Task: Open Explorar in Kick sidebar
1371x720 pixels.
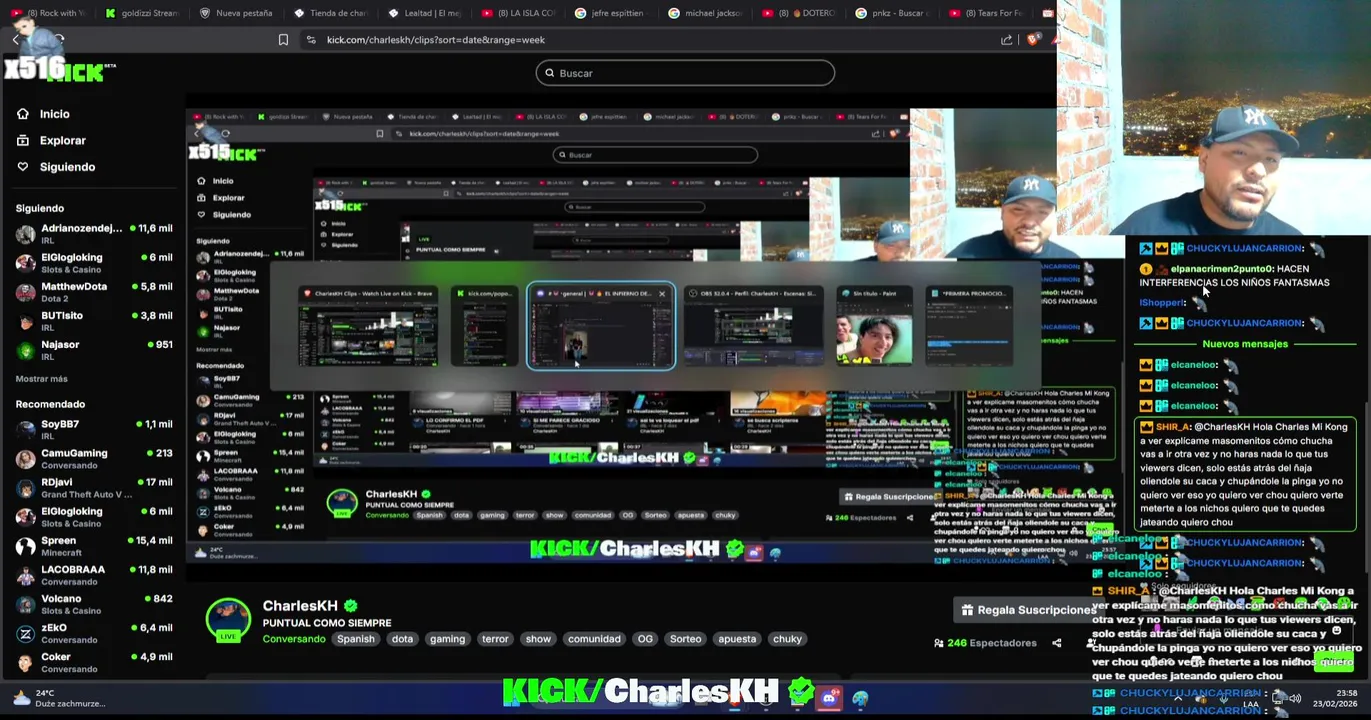Action: 63,141
